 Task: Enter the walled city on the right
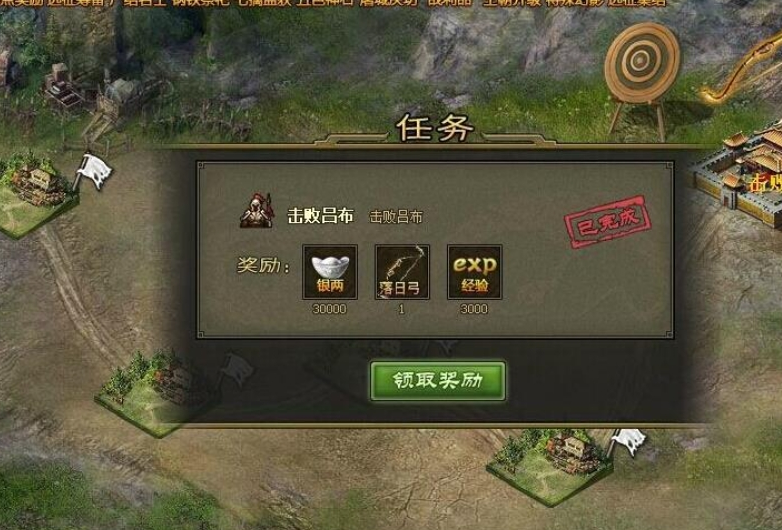(739, 174)
